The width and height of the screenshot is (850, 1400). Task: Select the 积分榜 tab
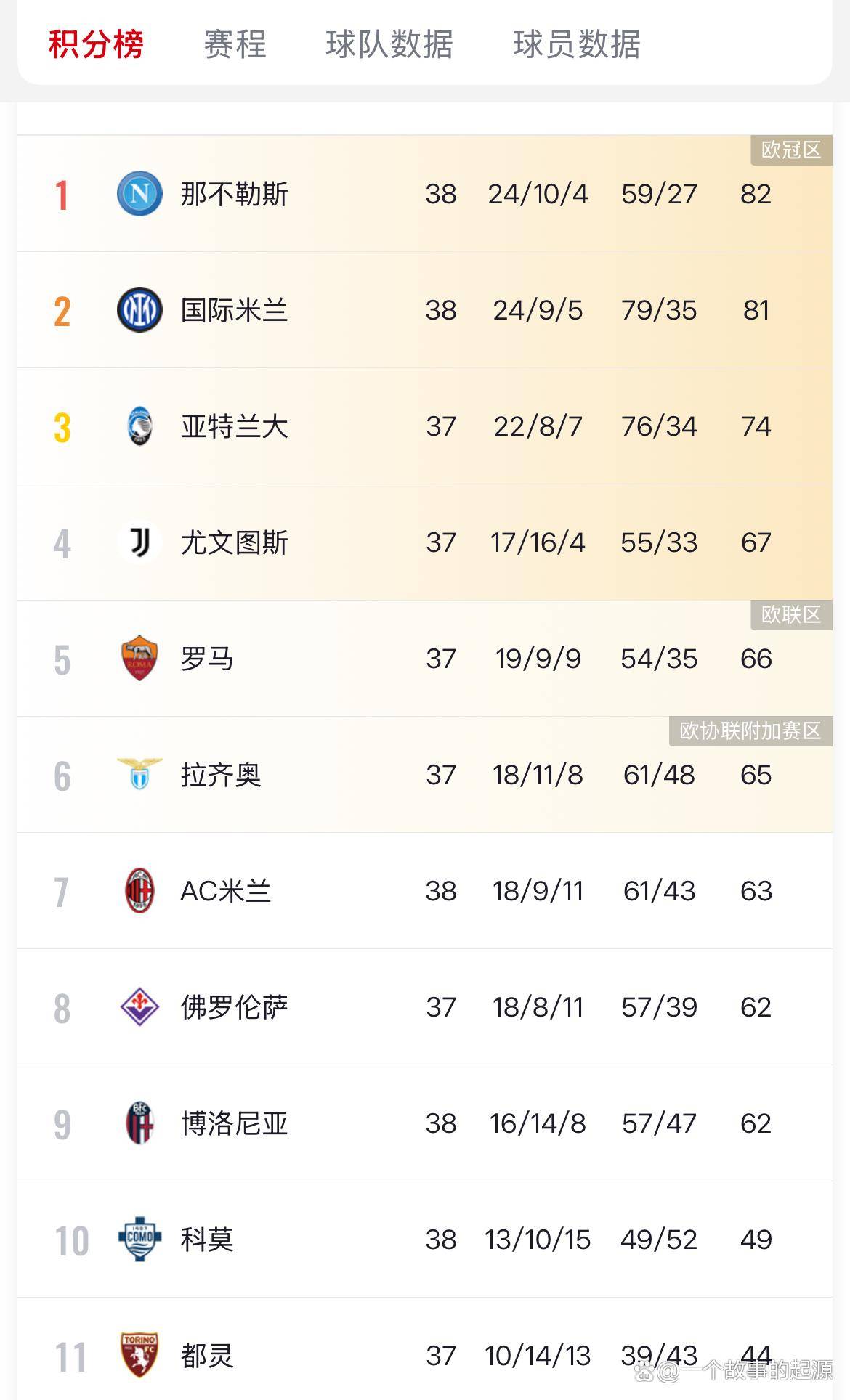pos(96,44)
